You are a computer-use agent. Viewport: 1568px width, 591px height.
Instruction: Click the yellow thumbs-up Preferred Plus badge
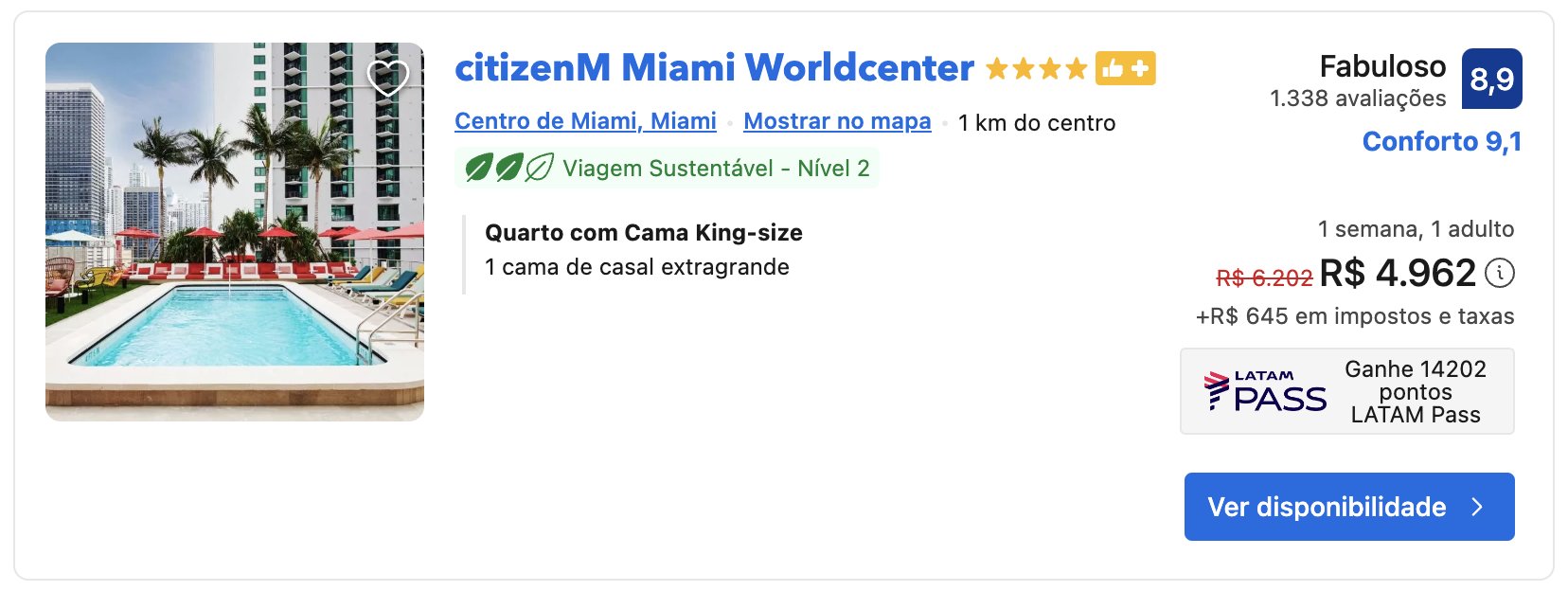pyautogui.click(x=1126, y=68)
